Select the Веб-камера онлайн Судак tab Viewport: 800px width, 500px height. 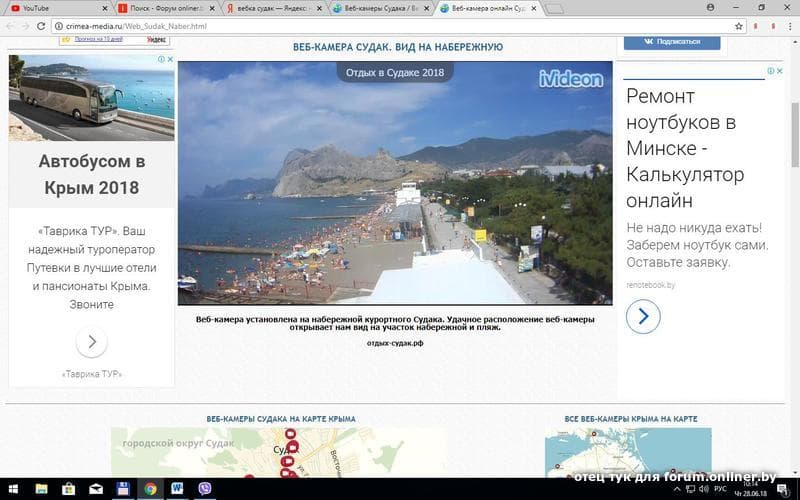pyautogui.click(x=487, y=9)
